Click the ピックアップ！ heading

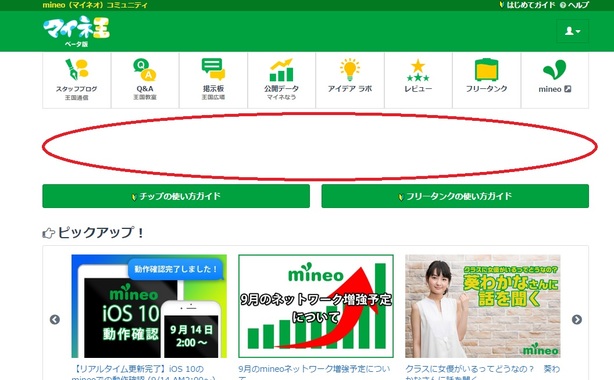click(x=93, y=233)
